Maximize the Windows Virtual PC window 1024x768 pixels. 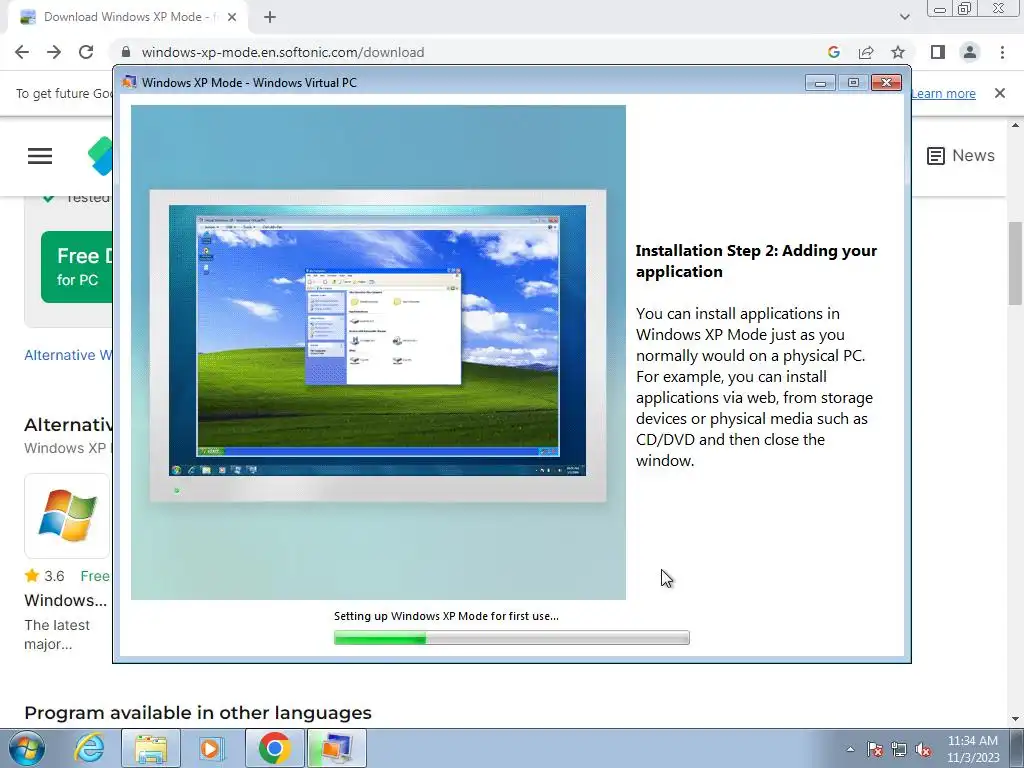853,82
